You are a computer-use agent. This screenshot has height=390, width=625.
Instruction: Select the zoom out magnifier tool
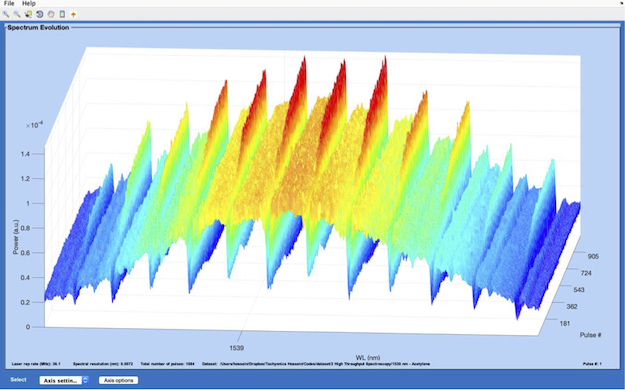(17, 14)
